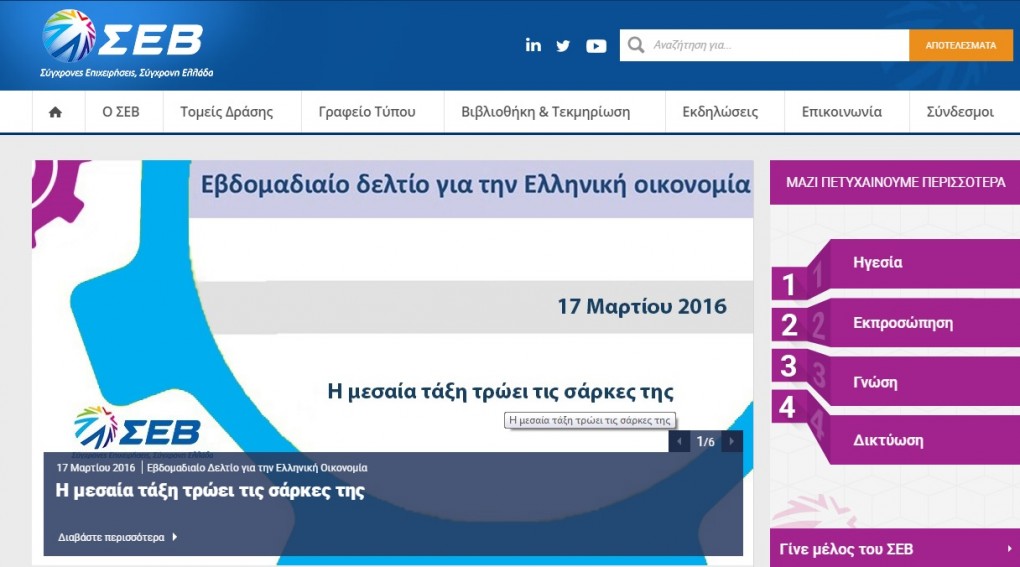Click the magnifier search icon

(x=636, y=45)
